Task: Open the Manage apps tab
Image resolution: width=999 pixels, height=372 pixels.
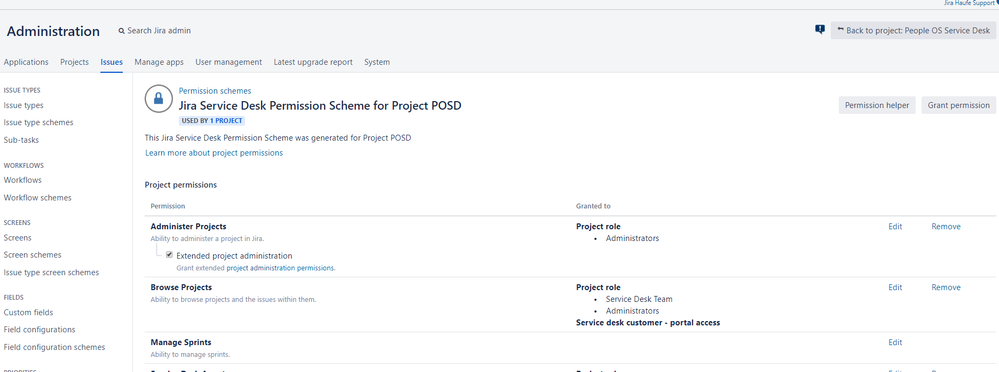Action: (x=159, y=62)
